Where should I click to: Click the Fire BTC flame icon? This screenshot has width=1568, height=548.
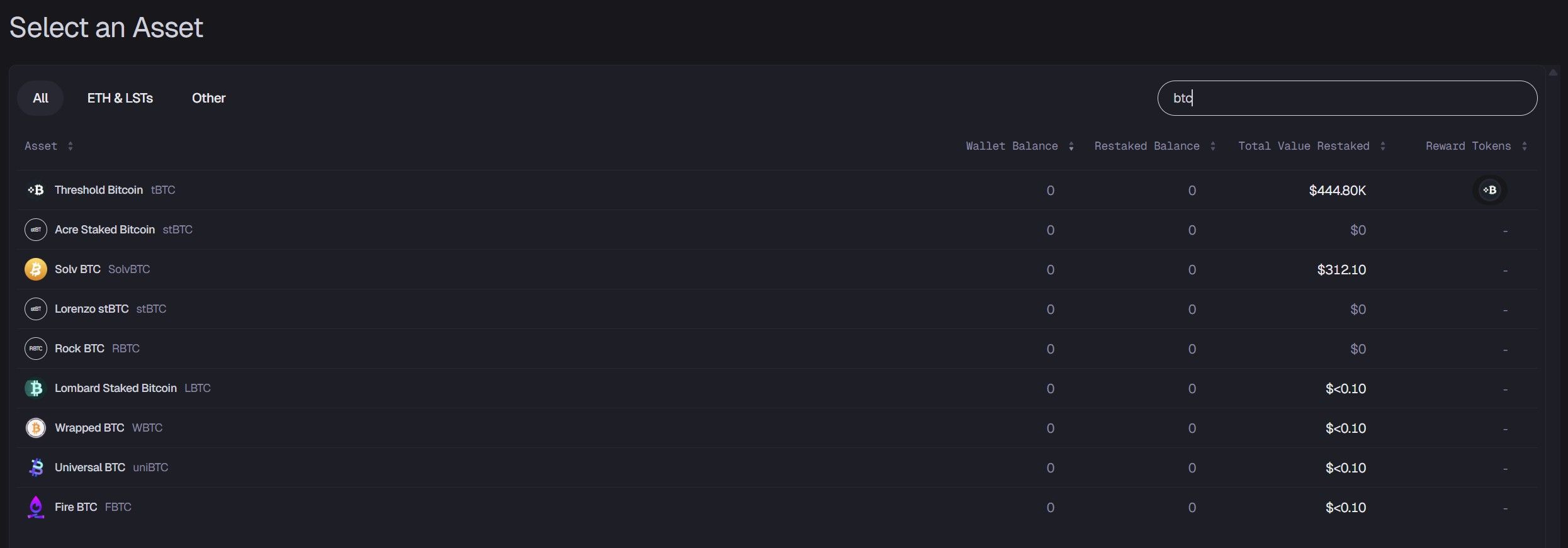(x=36, y=507)
